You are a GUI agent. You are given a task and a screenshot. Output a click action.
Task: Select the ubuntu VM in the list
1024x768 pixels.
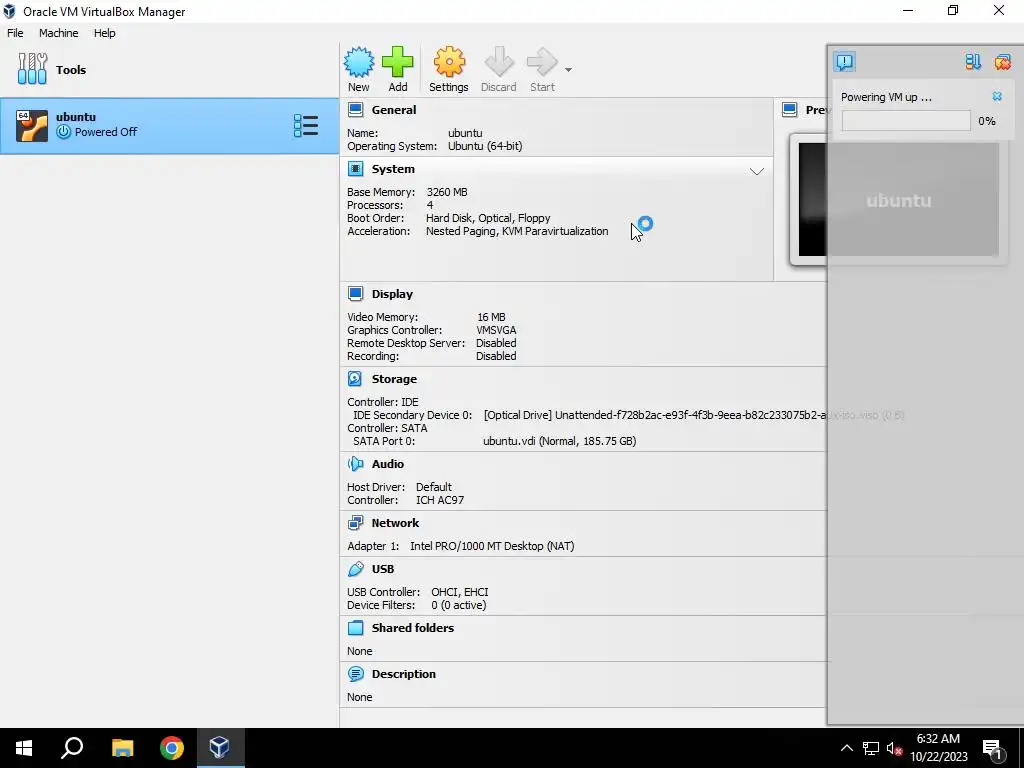169,126
